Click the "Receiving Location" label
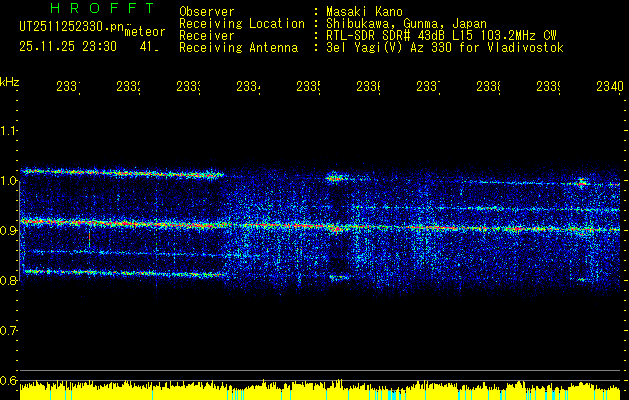 242,24
